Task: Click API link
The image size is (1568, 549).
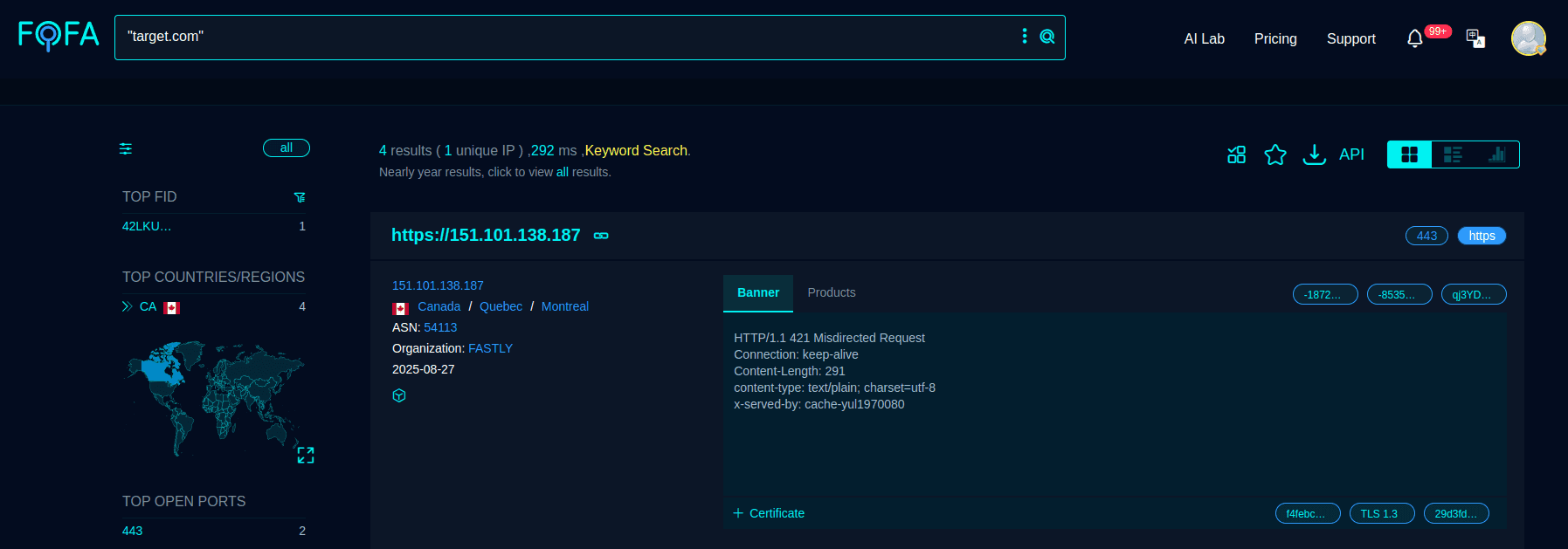Action: [x=1351, y=154]
